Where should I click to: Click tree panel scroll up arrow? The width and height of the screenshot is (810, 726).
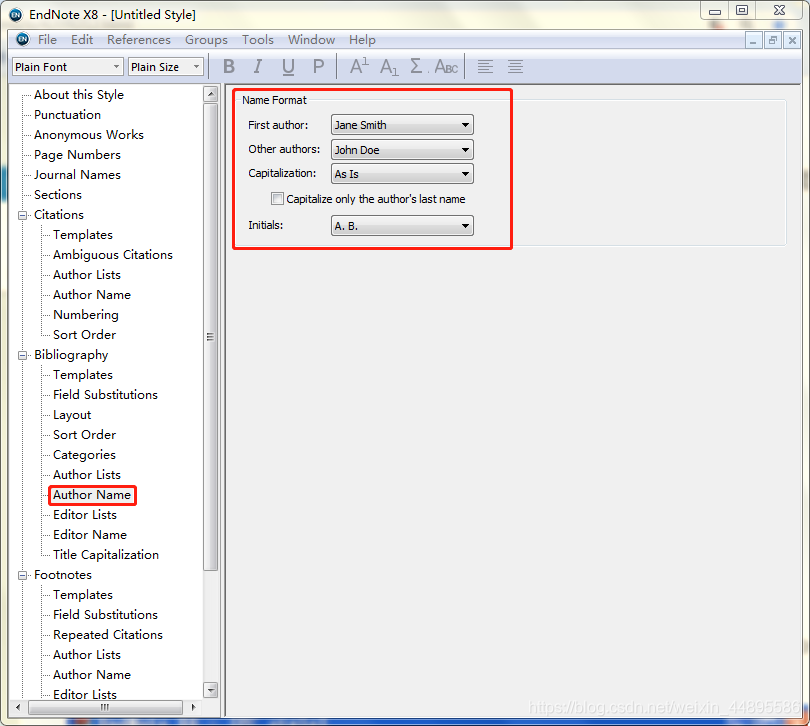(x=210, y=94)
